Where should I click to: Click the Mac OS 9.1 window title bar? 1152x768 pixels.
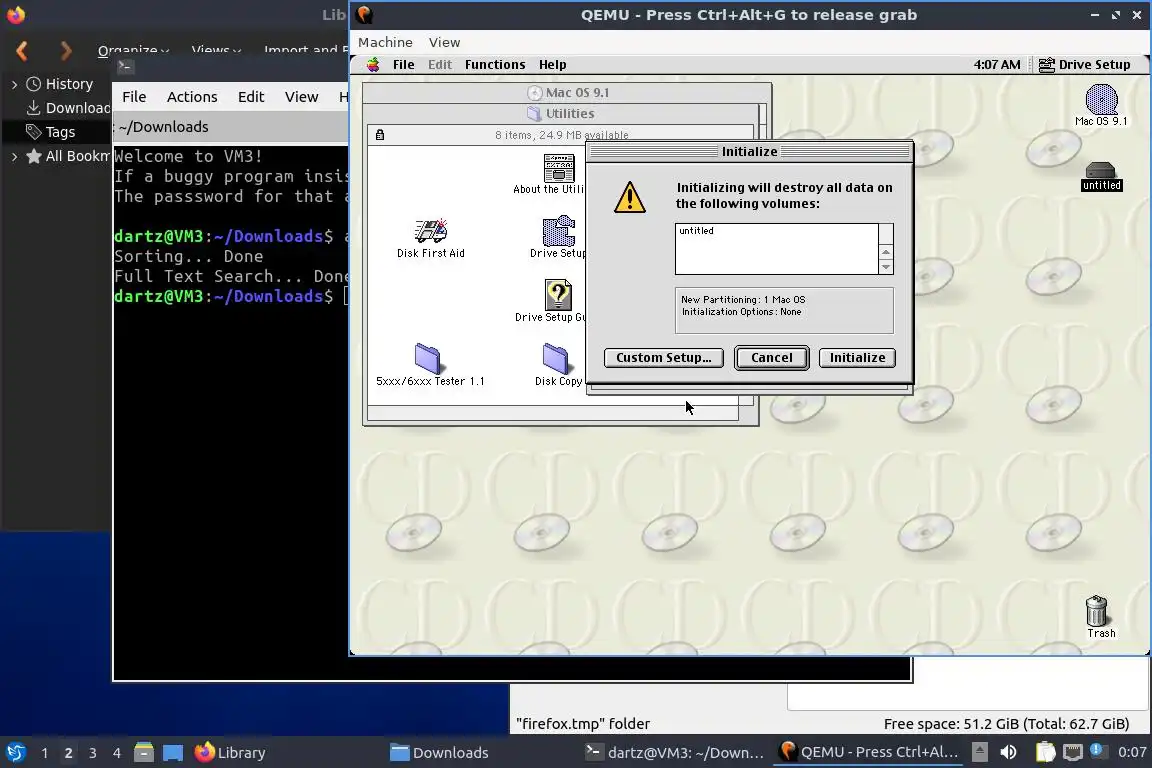pos(567,93)
